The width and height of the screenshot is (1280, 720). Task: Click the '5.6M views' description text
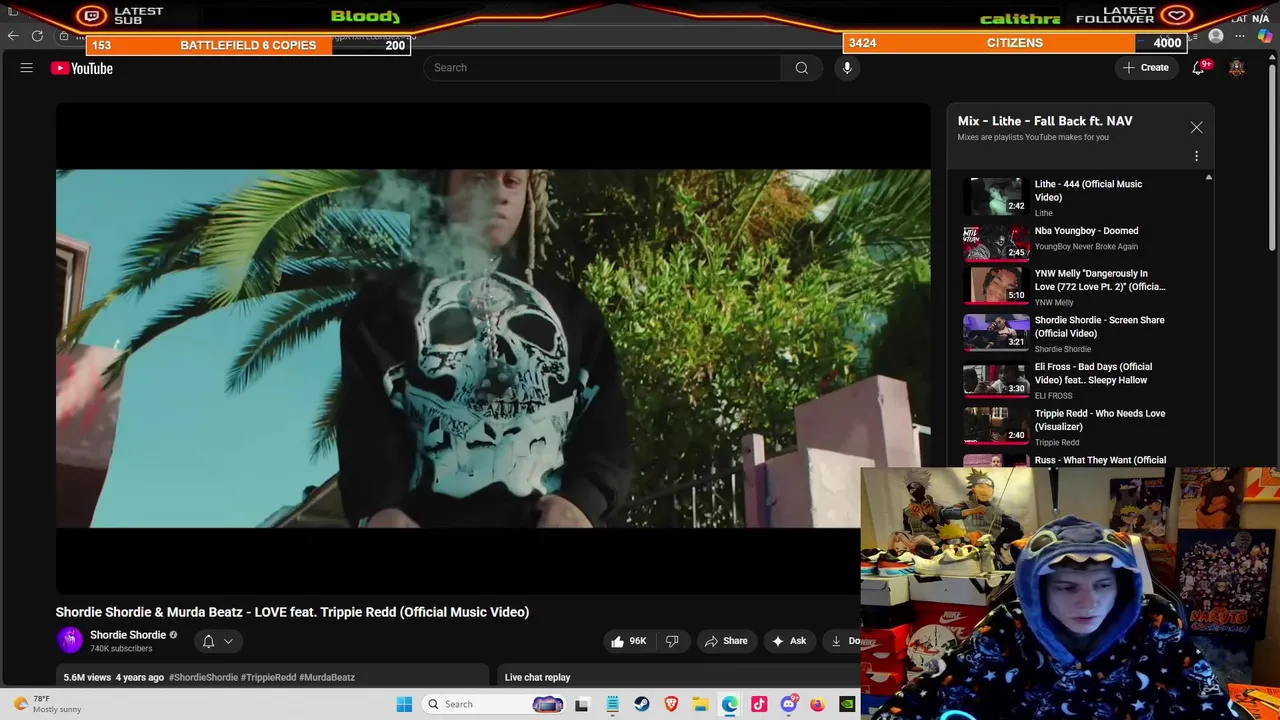(87, 677)
